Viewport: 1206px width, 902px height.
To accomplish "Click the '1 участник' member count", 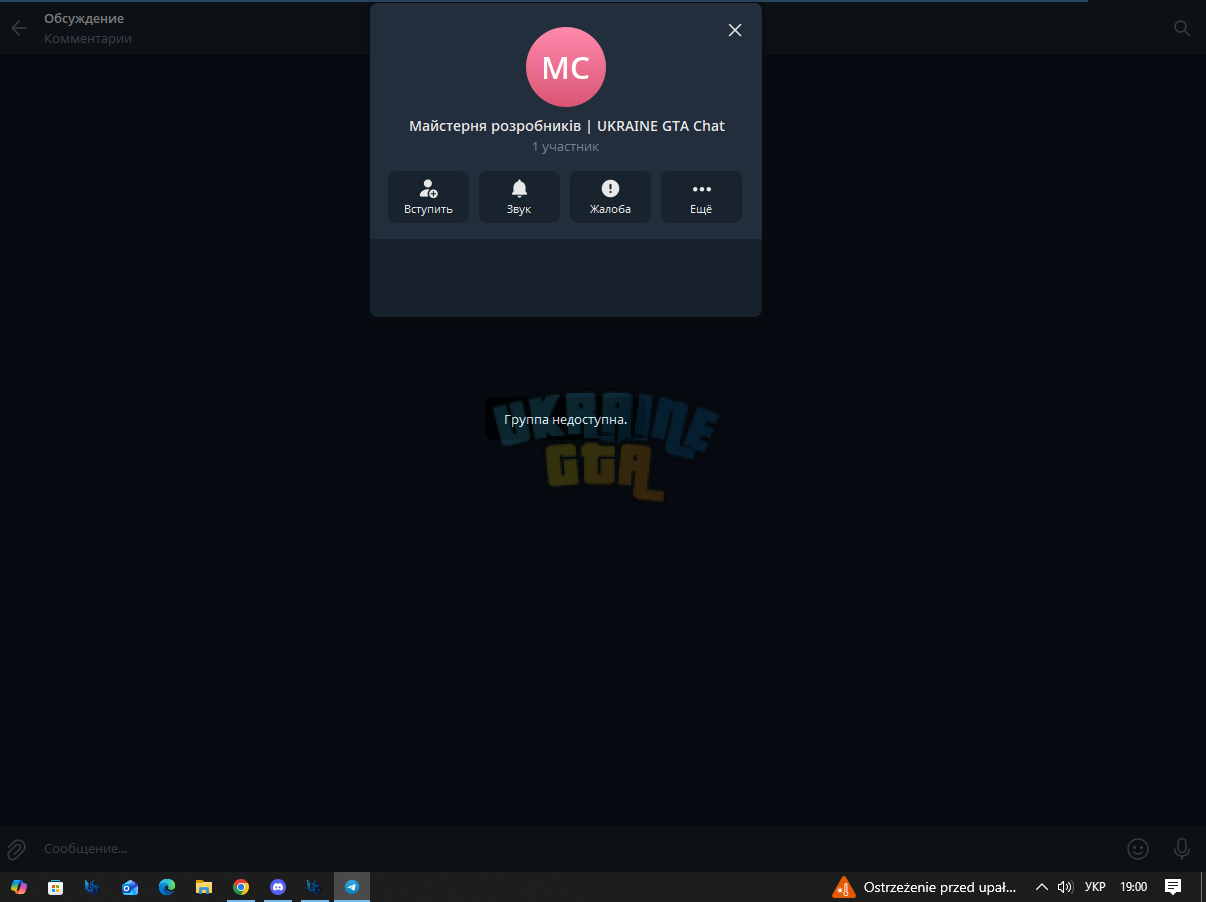I will (566, 147).
